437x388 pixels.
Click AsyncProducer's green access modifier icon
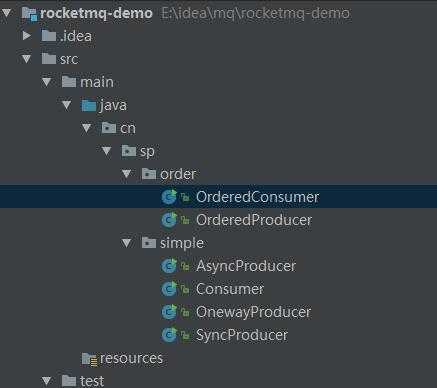coord(185,266)
